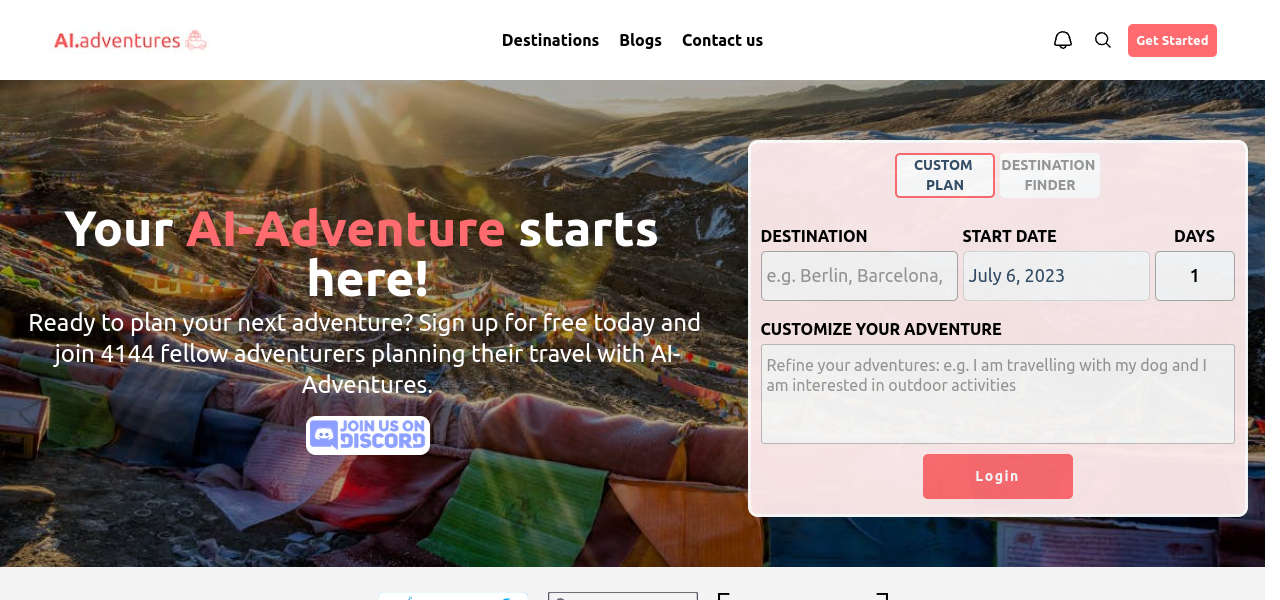Screen dimensions: 1280x600
Task: Click the 'Your AI-Adventure starts here!' heading
Action: [362, 254]
